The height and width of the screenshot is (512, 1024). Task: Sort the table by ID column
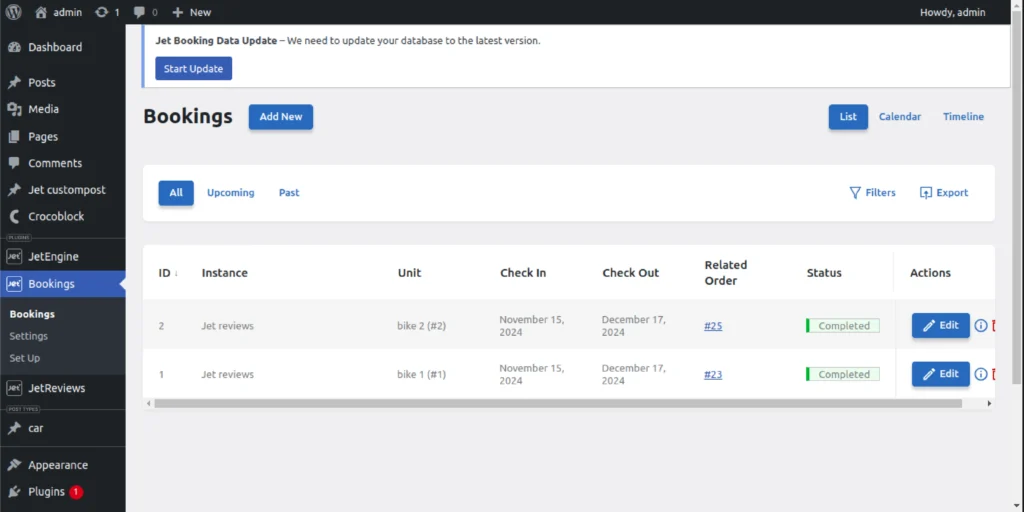164,273
